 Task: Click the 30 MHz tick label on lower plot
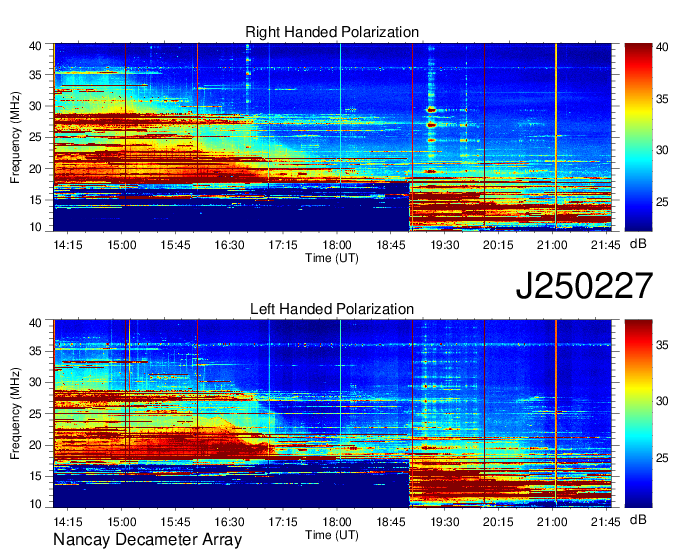coord(35,382)
